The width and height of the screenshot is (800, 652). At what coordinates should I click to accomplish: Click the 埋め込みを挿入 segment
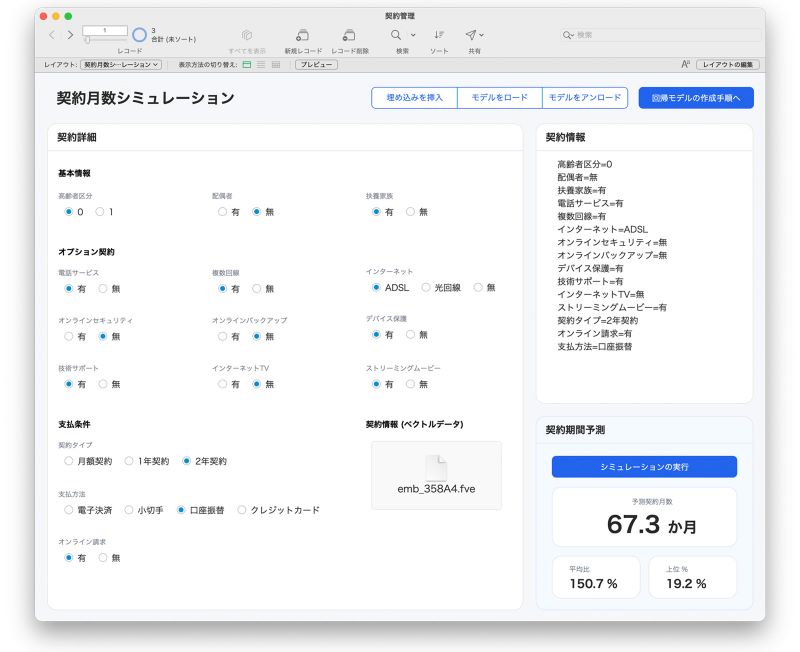coord(414,97)
